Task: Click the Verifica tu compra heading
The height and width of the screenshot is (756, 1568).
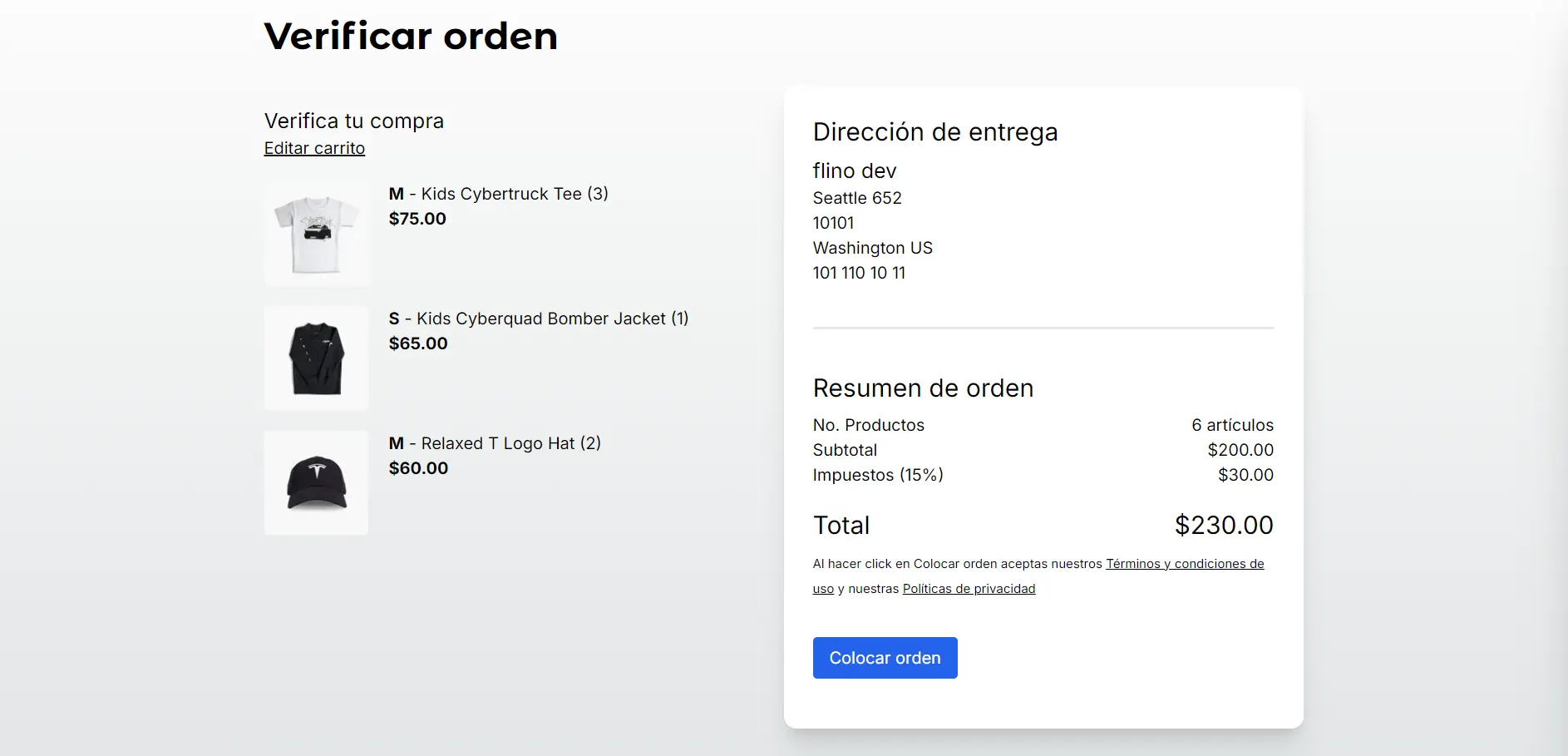Action: click(354, 121)
